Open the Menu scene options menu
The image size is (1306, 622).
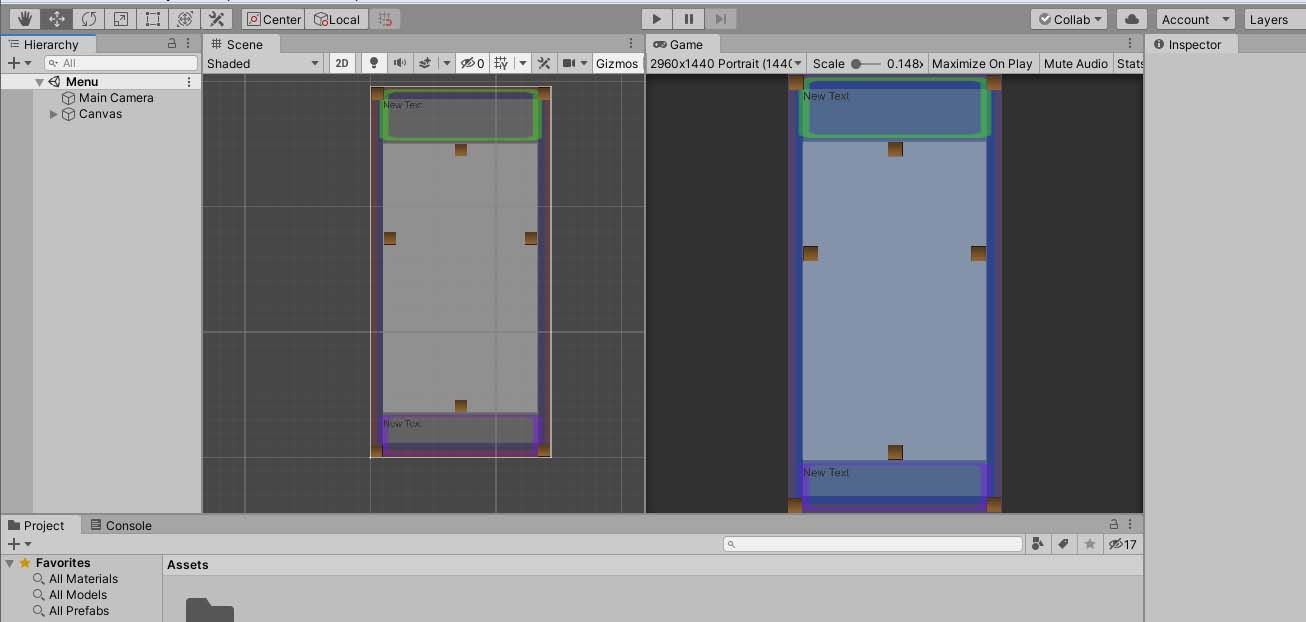click(x=189, y=82)
